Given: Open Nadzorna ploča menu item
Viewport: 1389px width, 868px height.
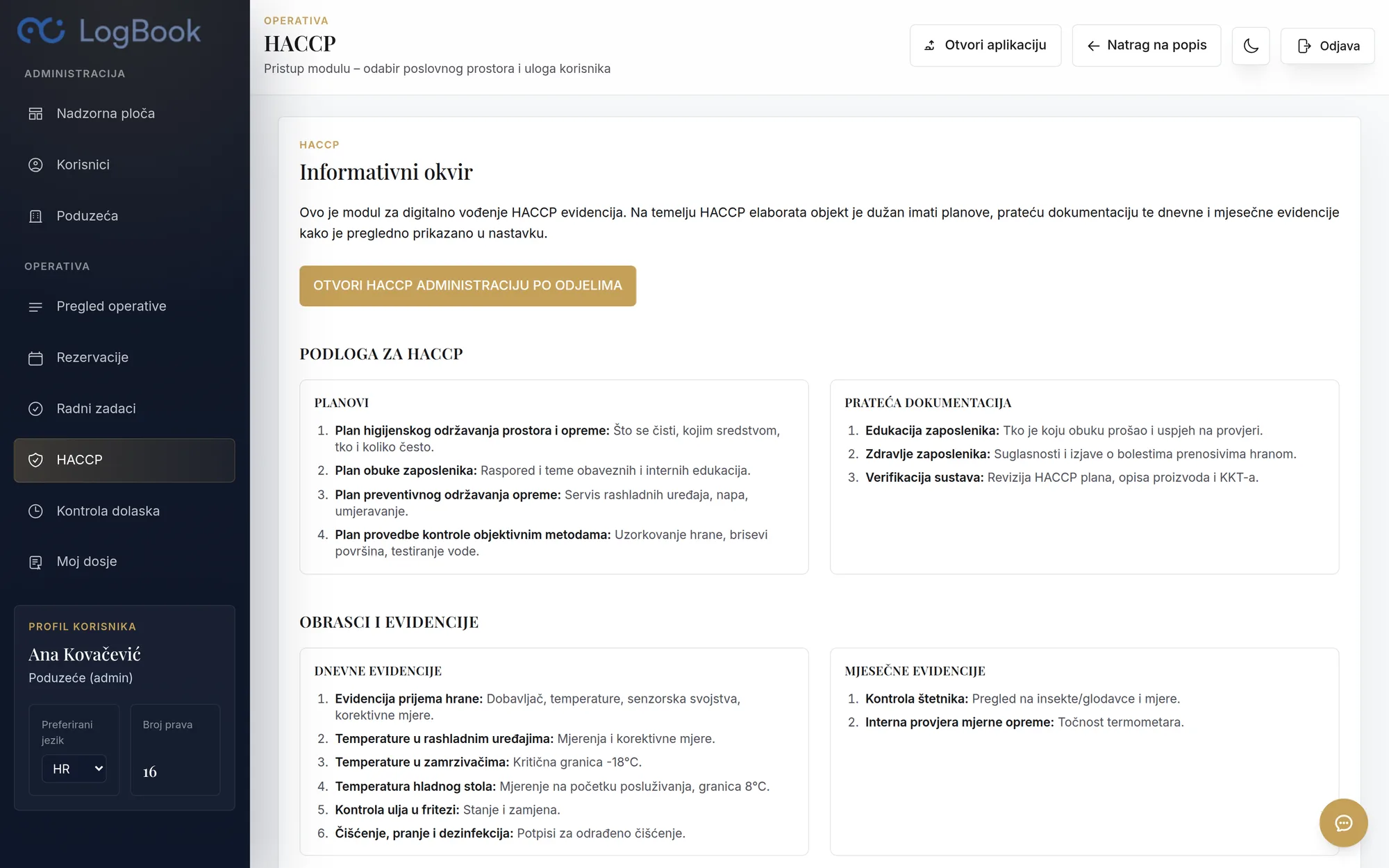Looking at the screenshot, I should click(x=124, y=113).
